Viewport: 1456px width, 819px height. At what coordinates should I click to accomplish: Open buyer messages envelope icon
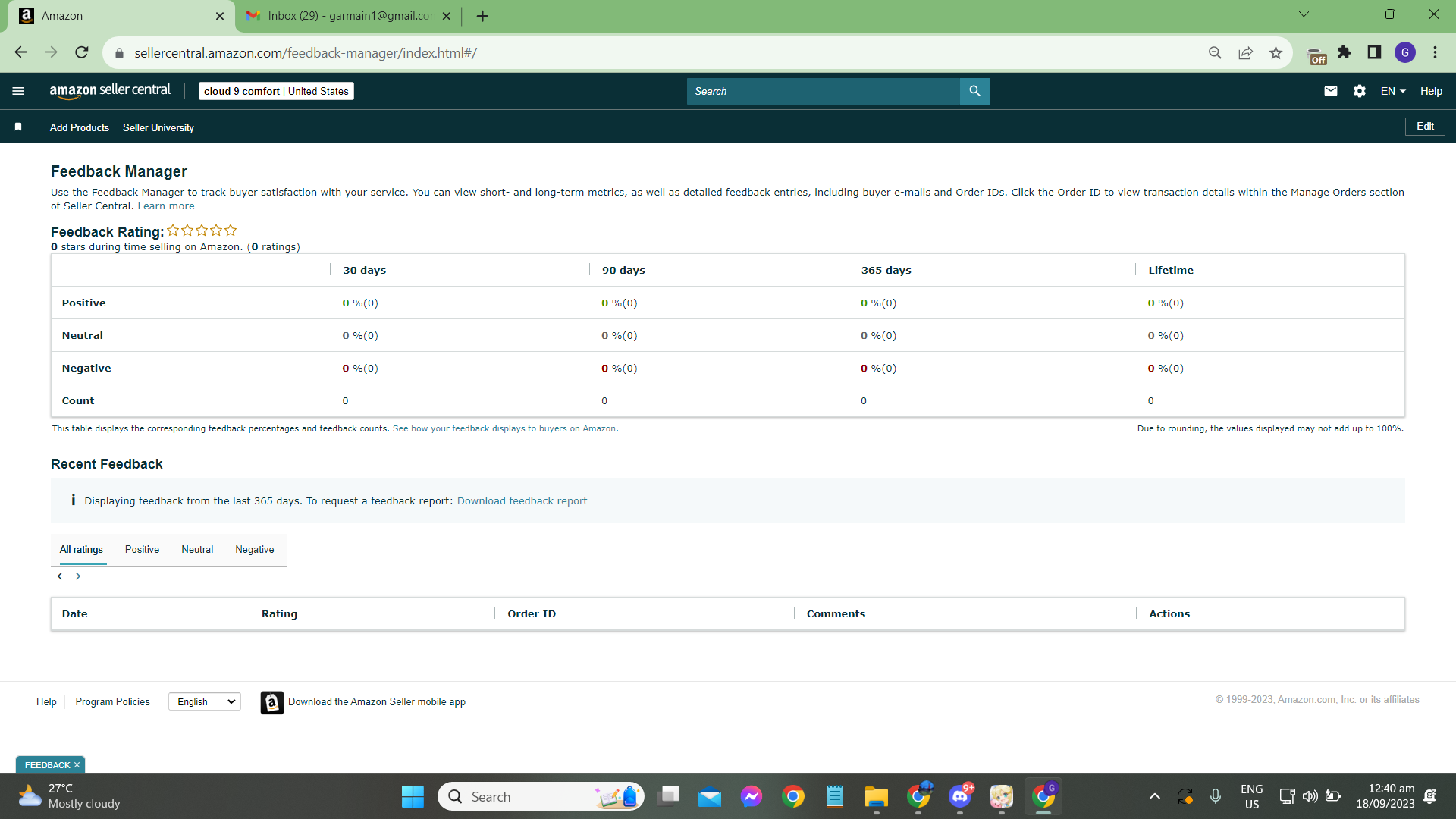(1331, 91)
